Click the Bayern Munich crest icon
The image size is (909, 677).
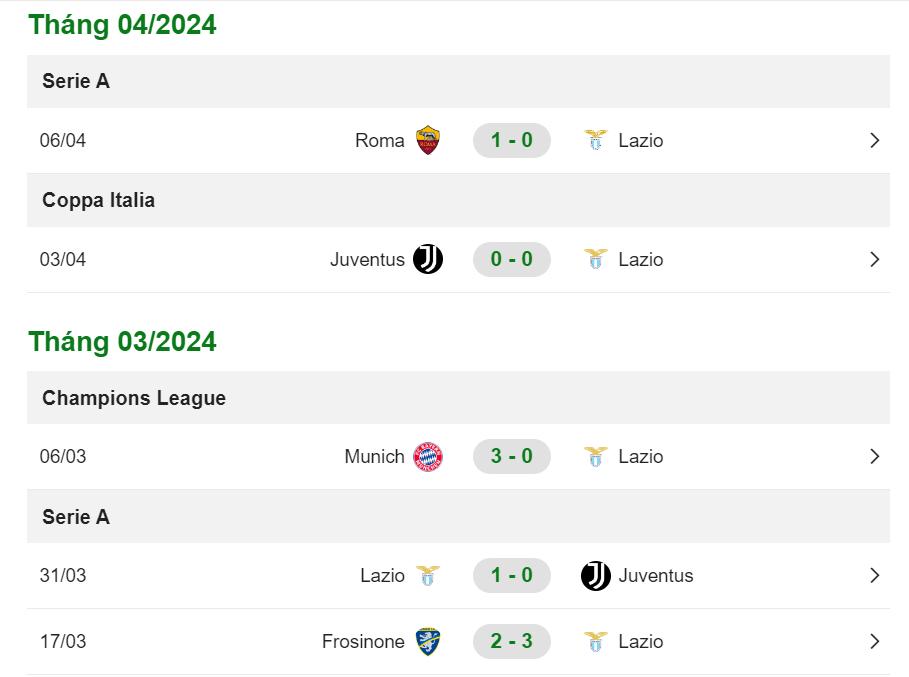pyautogui.click(x=428, y=457)
